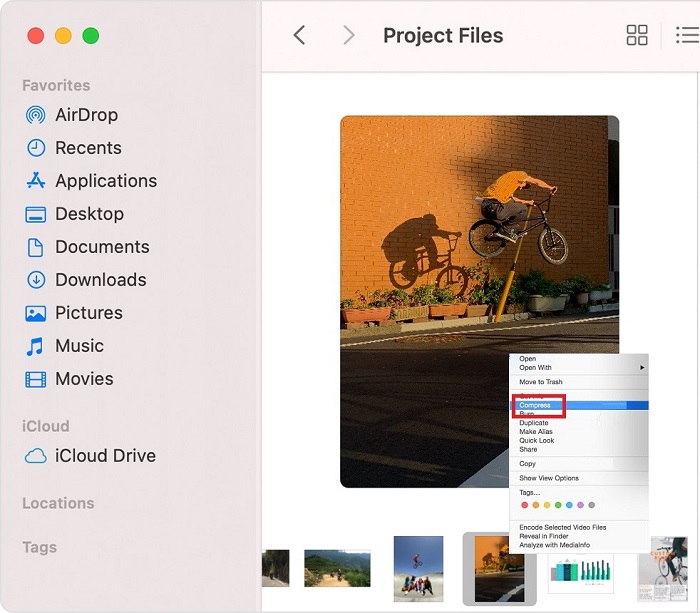Open Recents from the Favorites list

[x=73, y=148]
